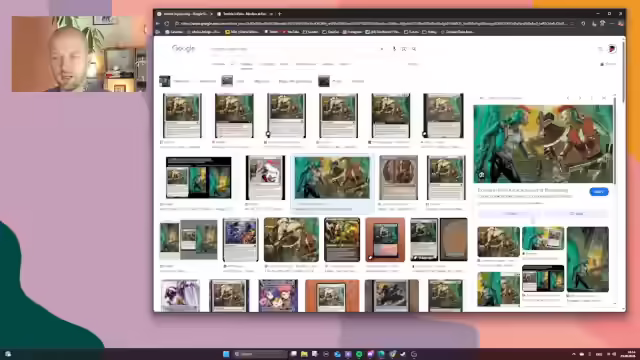Click the Windows taskbar search box
The width and height of the screenshot is (640, 360).
click(260, 354)
